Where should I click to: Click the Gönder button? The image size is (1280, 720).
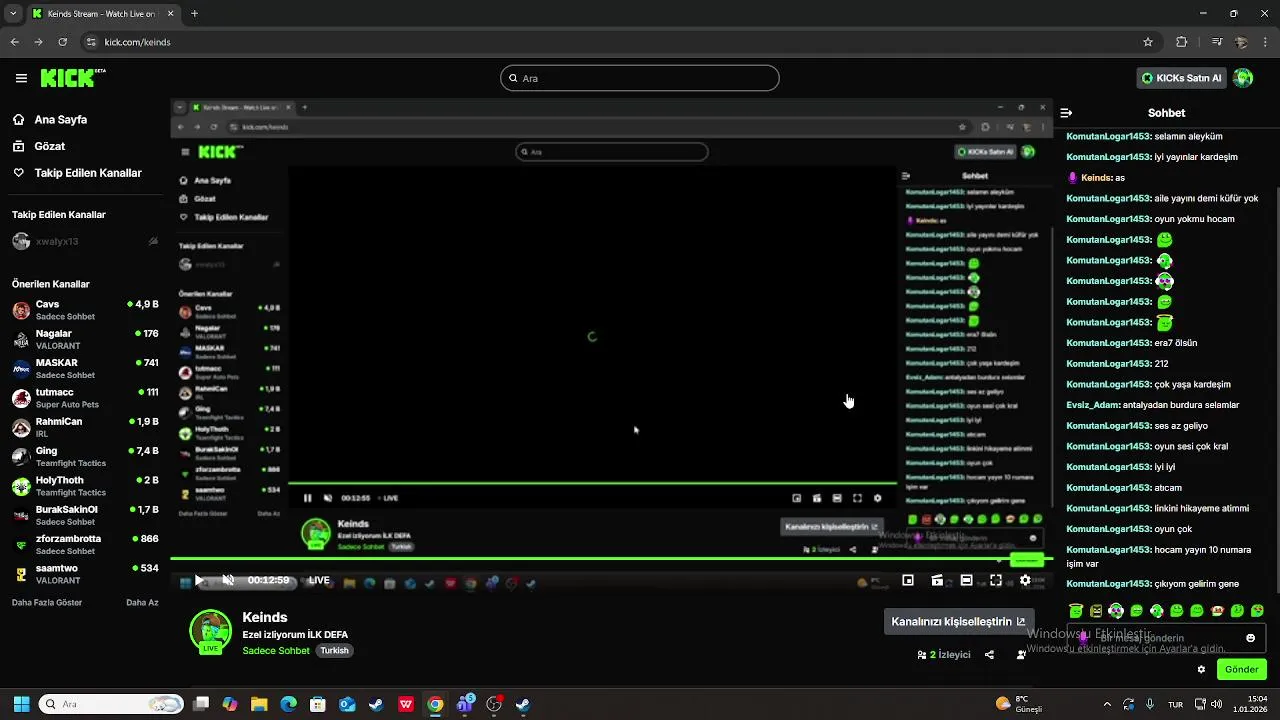[x=1242, y=670]
